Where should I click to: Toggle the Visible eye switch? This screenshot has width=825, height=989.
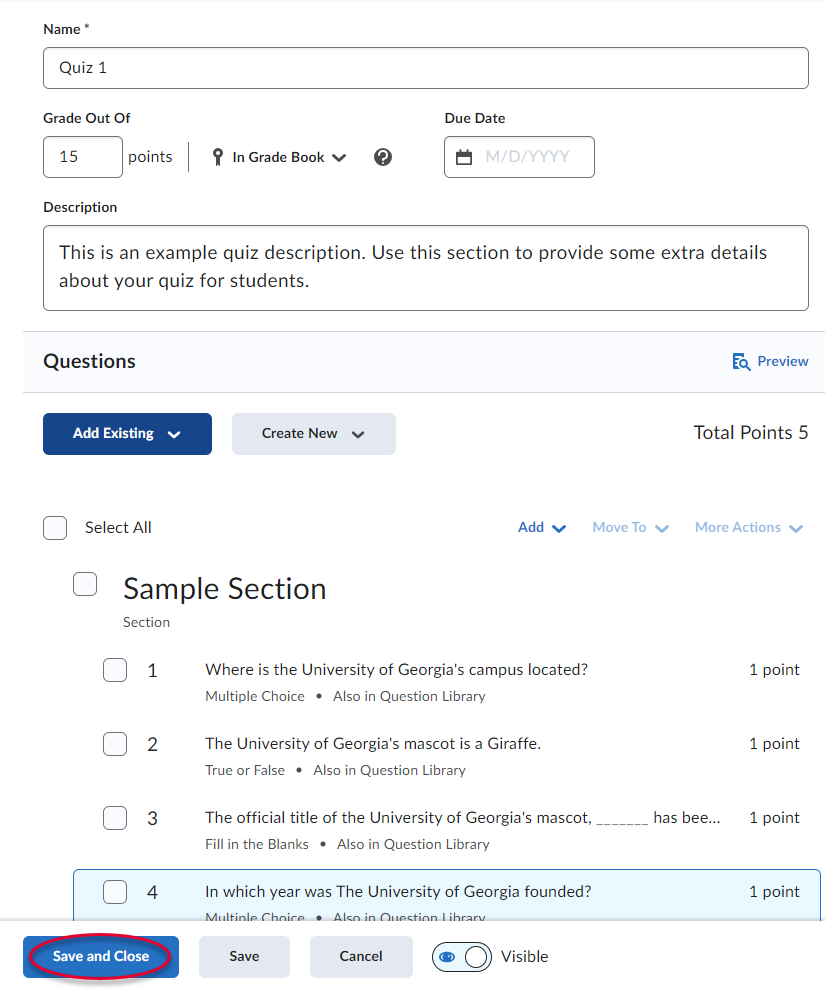[462, 957]
